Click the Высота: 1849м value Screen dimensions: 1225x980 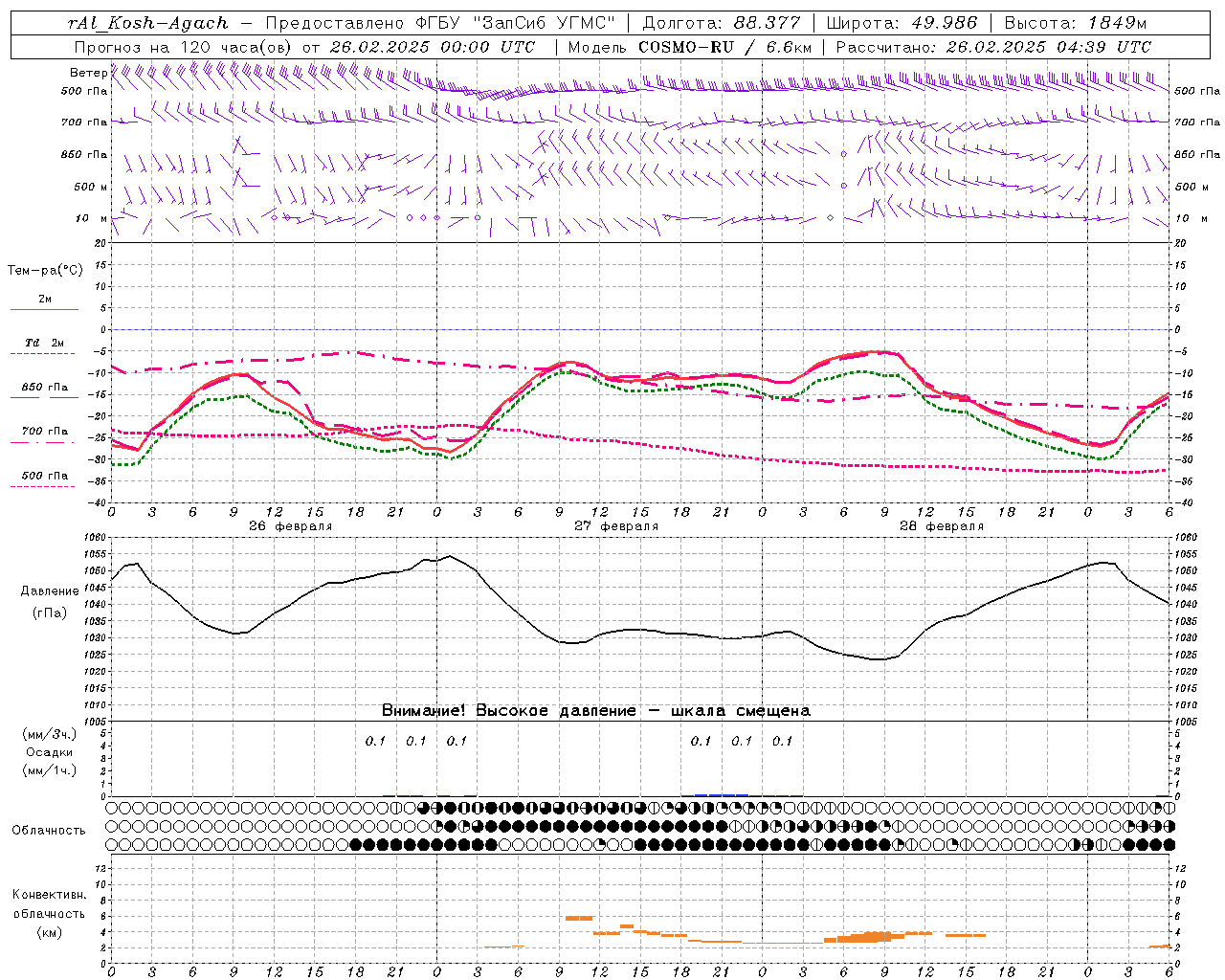click(x=1076, y=23)
